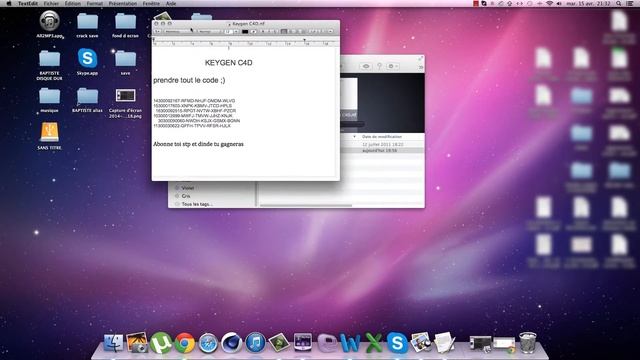Click the Wi-Fi status icon in menu bar

(x=549, y=3)
